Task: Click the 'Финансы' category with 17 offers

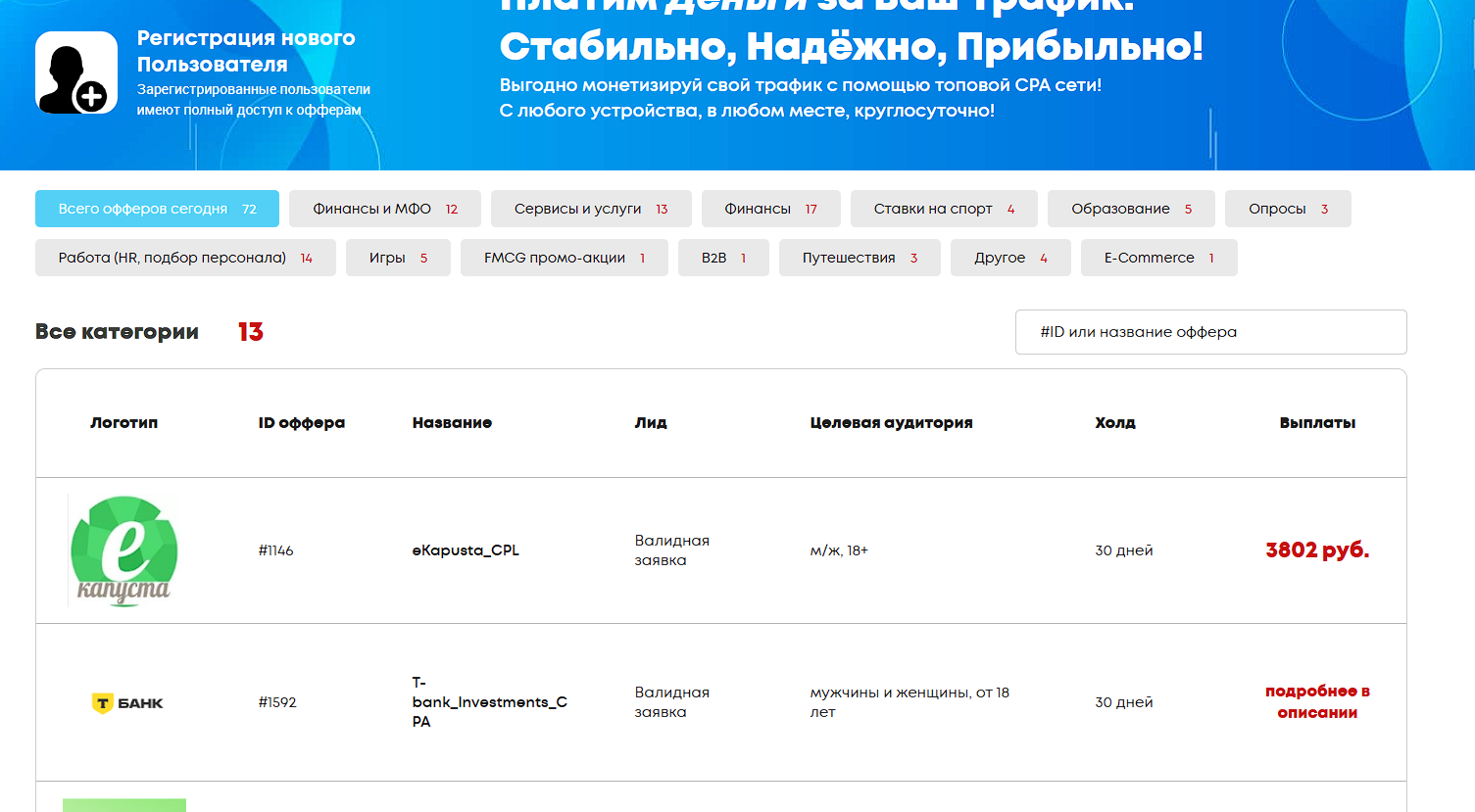Action: point(770,208)
